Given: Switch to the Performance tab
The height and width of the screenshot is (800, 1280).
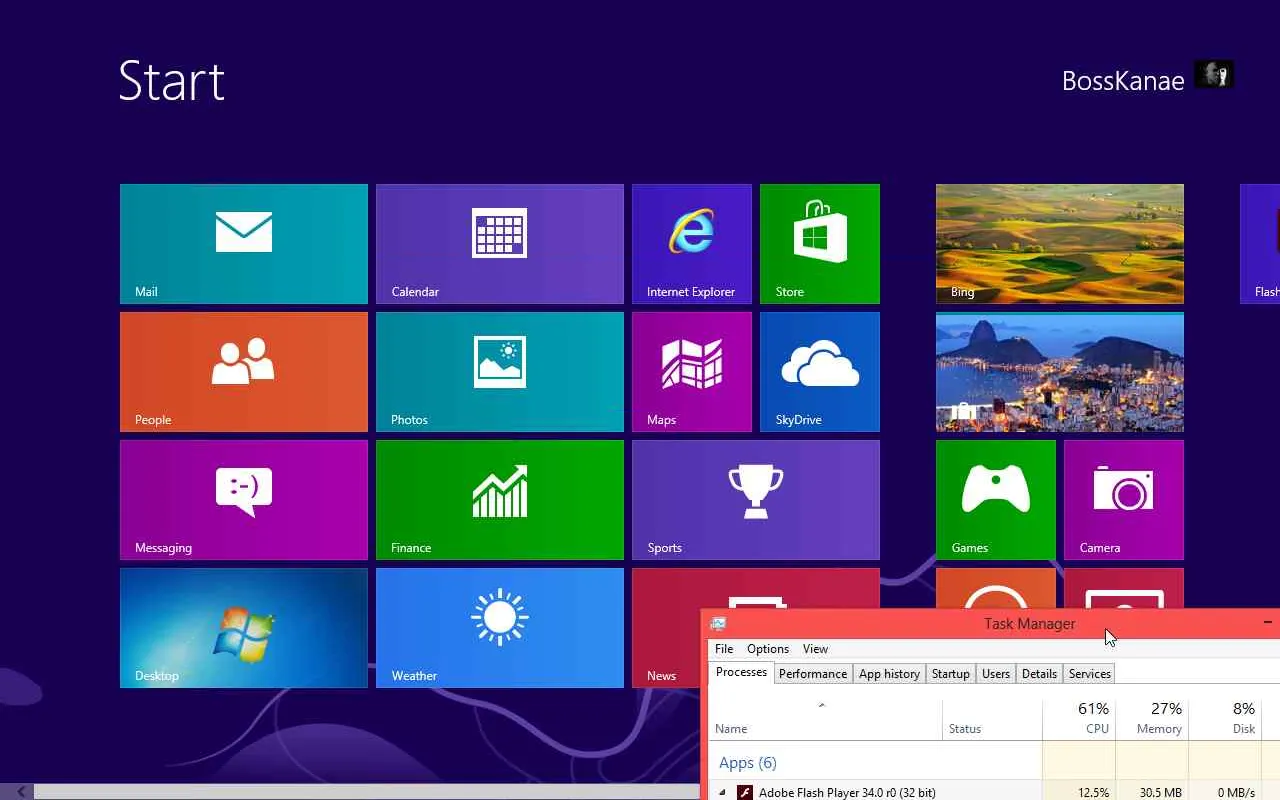Looking at the screenshot, I should 813,674.
